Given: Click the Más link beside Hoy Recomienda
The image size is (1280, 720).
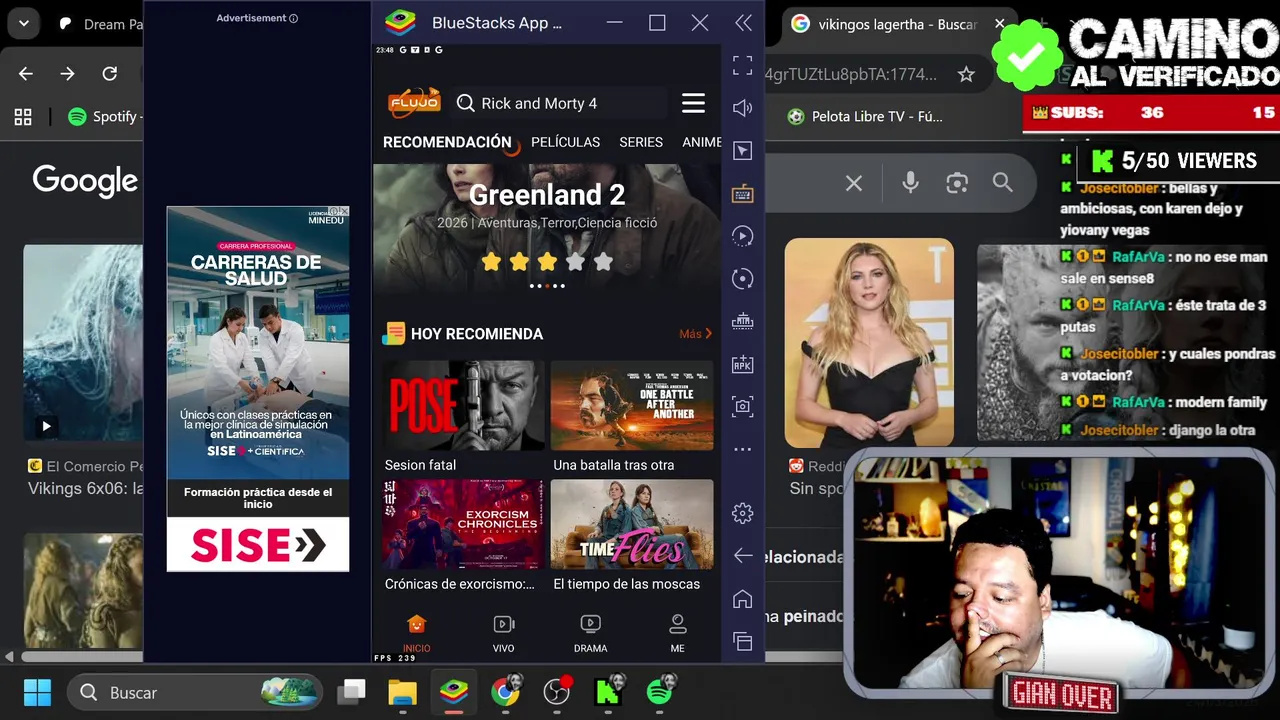Looking at the screenshot, I should click(695, 334).
